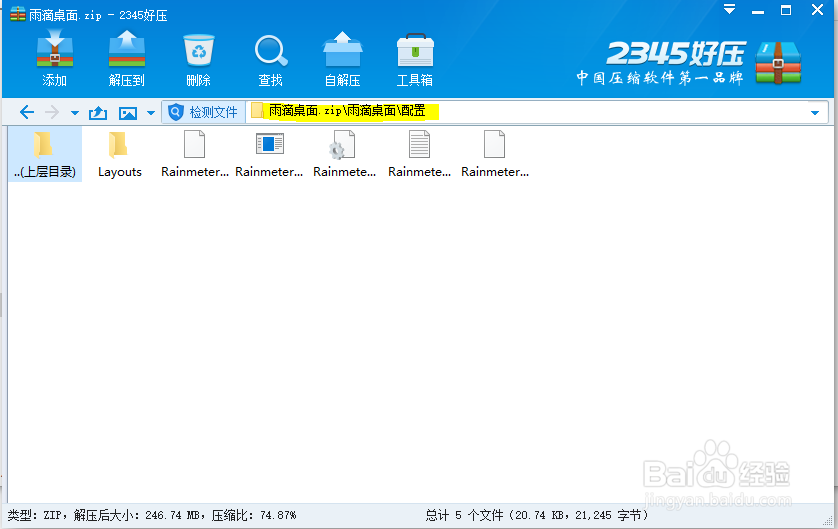Select the Layouts folder
Viewport: 838px width, 529px height.
point(120,154)
